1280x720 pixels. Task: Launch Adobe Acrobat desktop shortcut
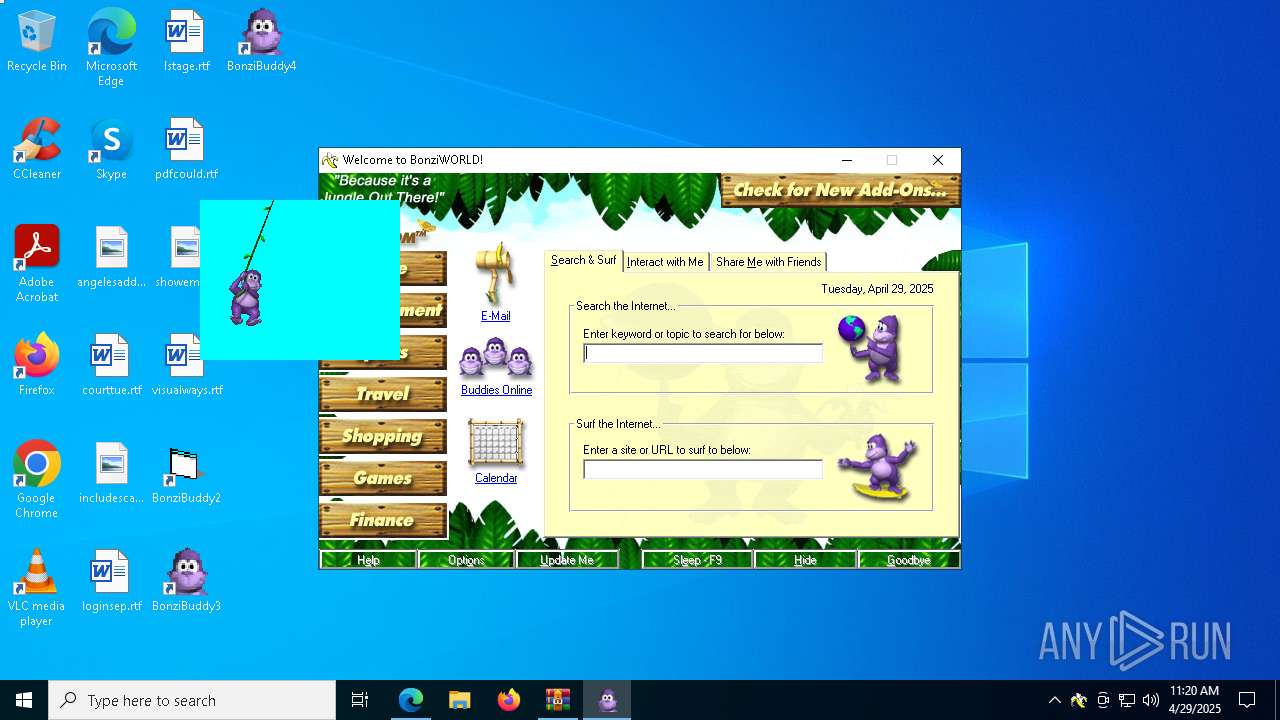pos(37,264)
